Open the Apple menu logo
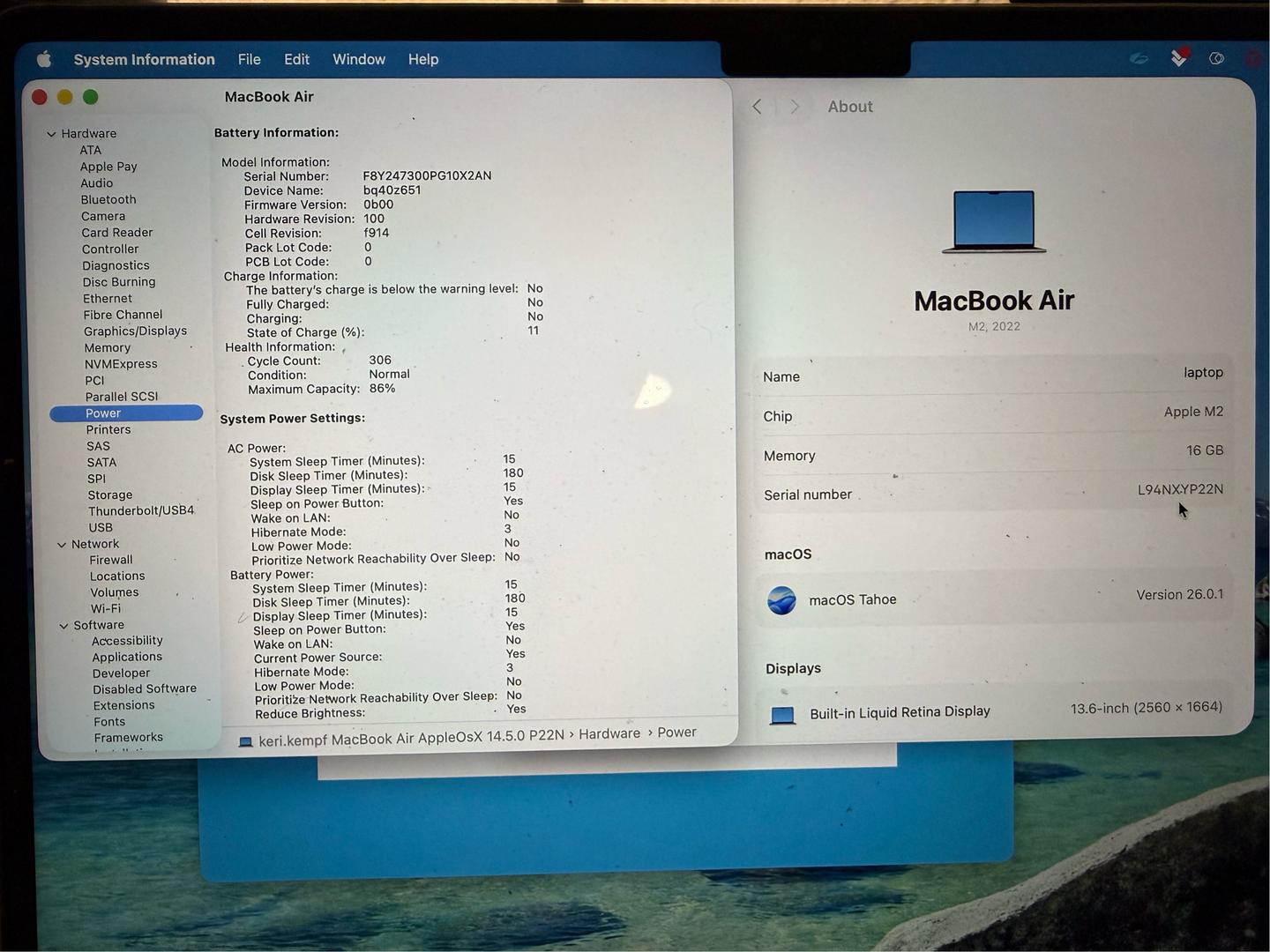Screen dimensions: 1270x952 [x=44, y=59]
